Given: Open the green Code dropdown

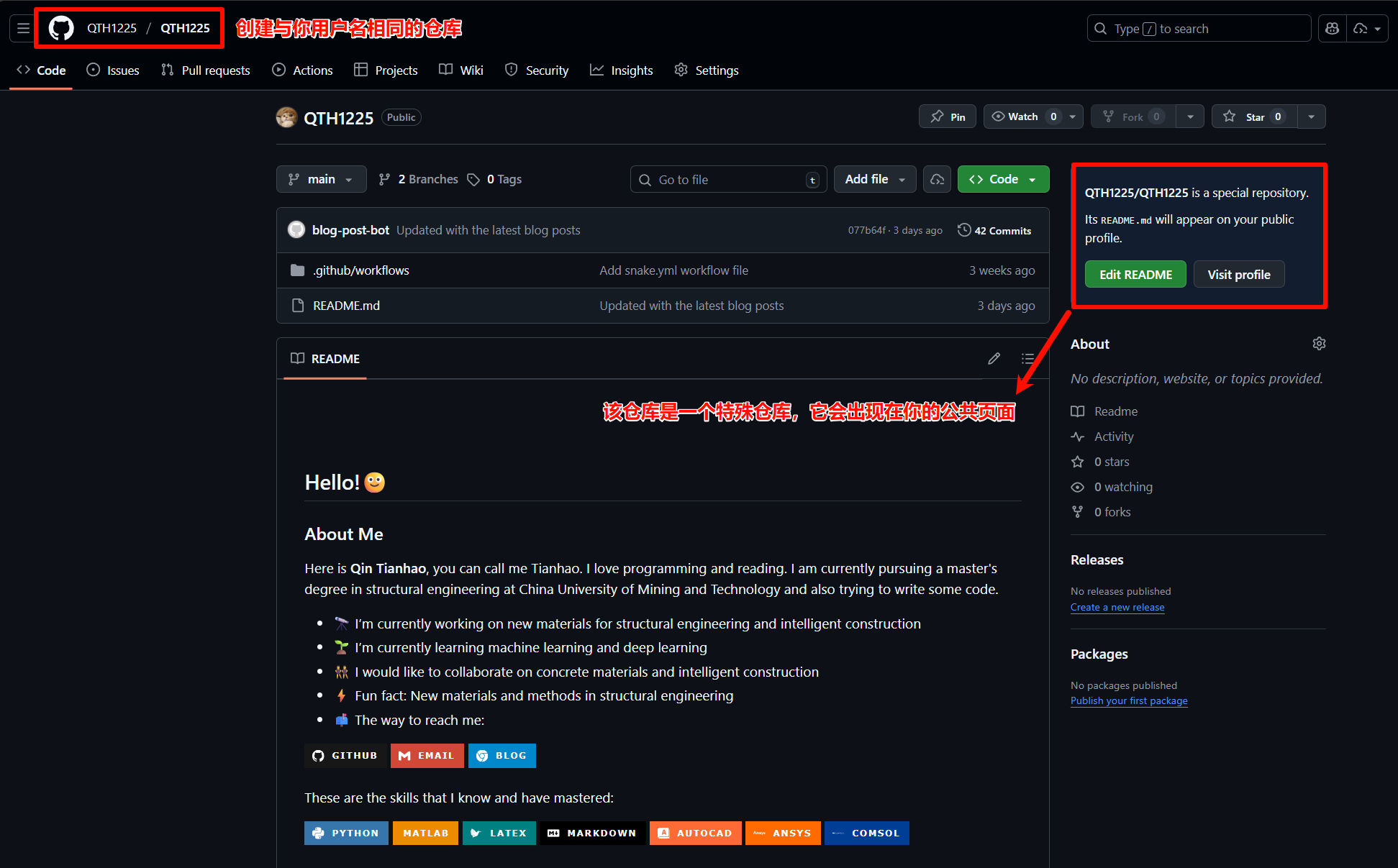Looking at the screenshot, I should (1003, 179).
